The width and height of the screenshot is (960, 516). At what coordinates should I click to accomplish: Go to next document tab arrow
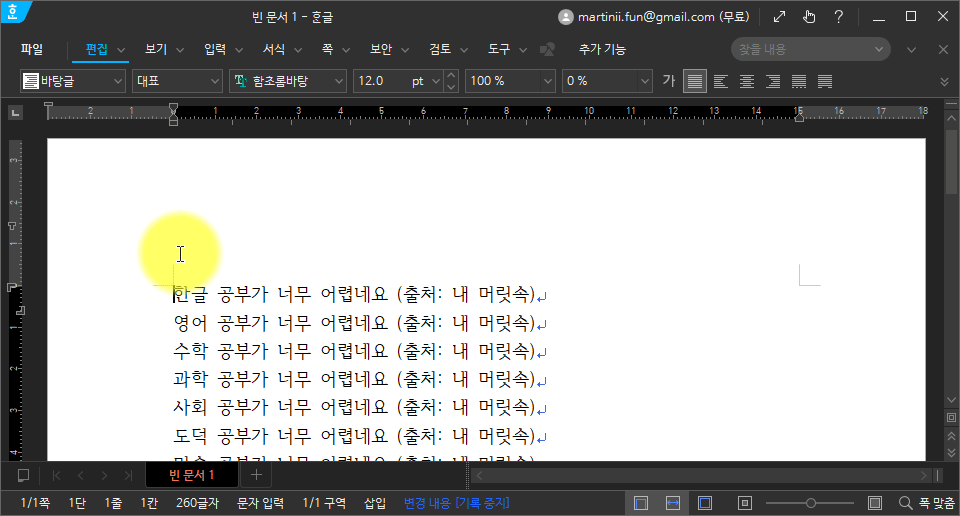point(104,476)
